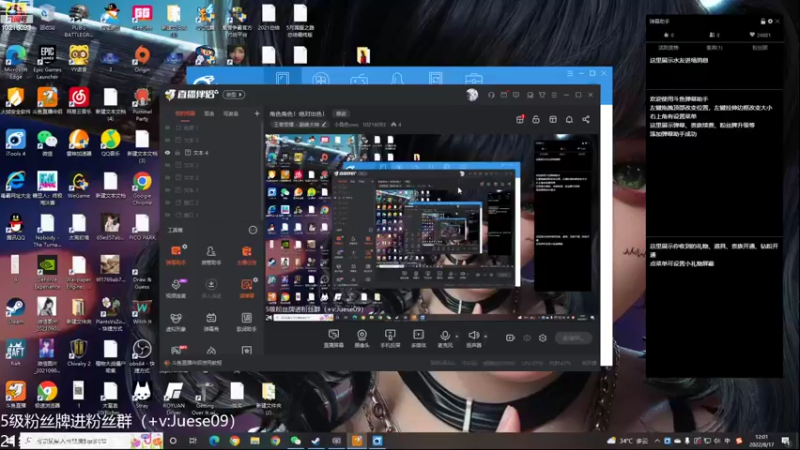
Task: Click the Cortana circle on the taskbar
Action: (173, 441)
